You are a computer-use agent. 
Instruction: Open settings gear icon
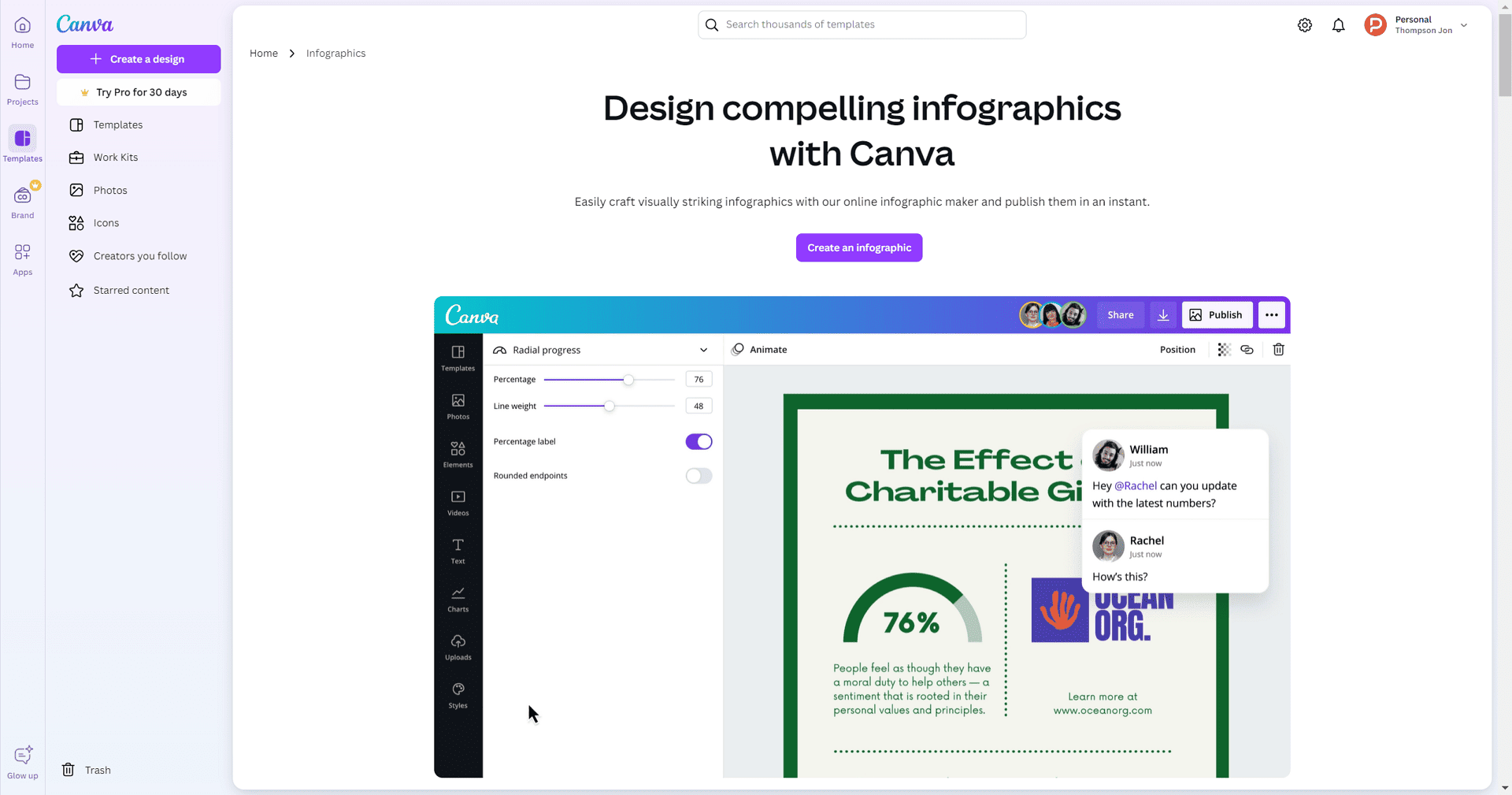tap(1305, 25)
